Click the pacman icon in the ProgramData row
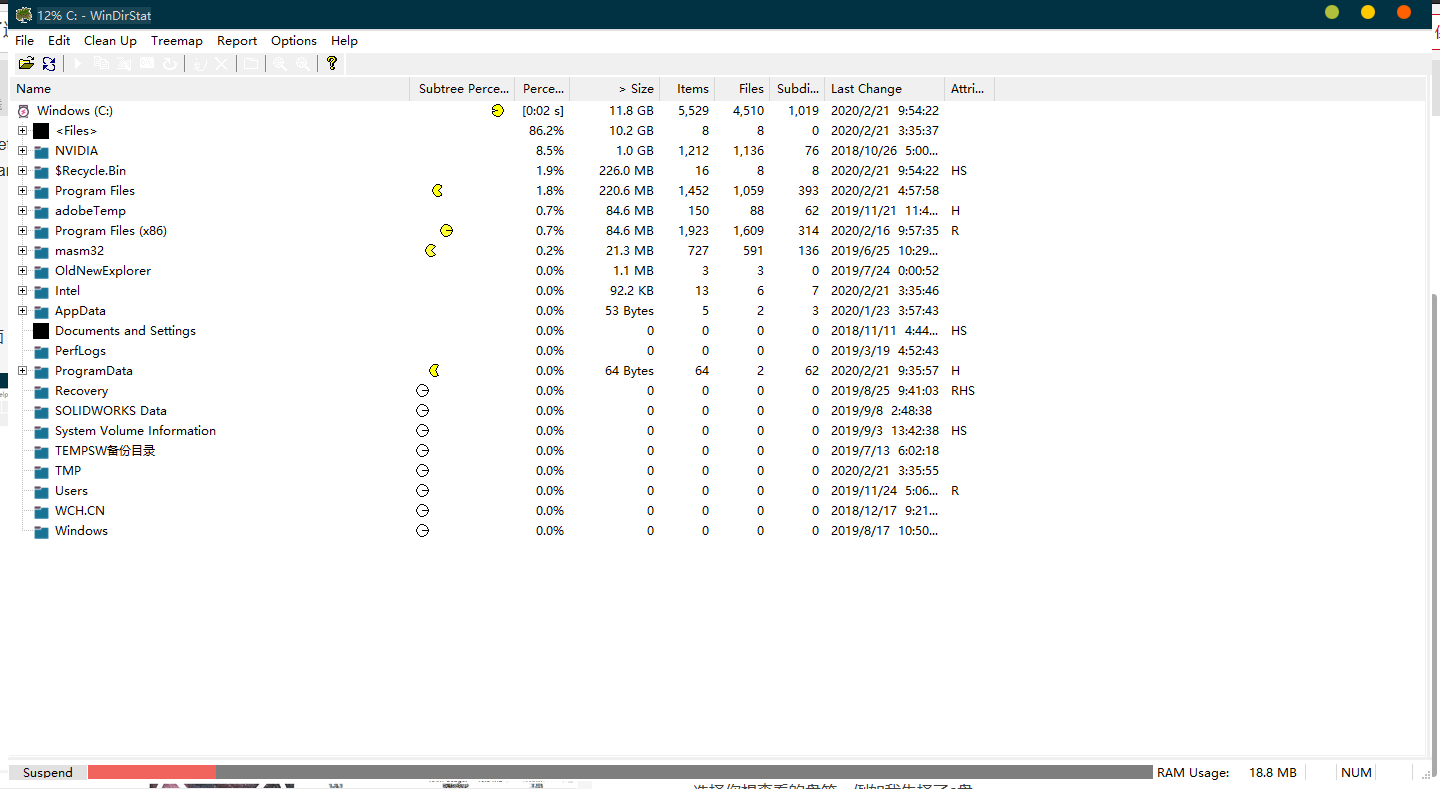The width and height of the screenshot is (1440, 789). (x=434, y=371)
